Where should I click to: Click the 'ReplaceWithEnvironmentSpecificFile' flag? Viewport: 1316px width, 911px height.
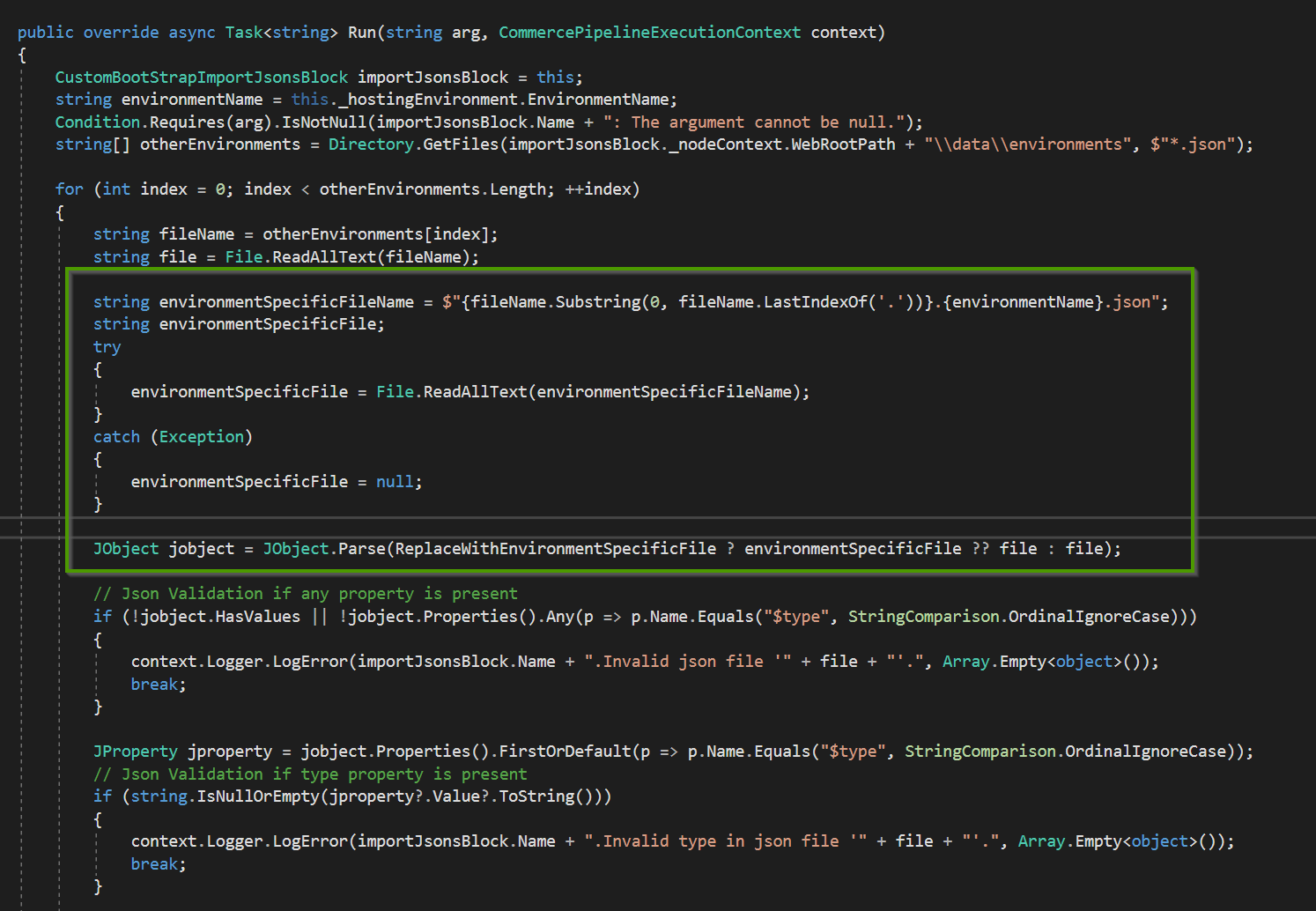point(556,549)
